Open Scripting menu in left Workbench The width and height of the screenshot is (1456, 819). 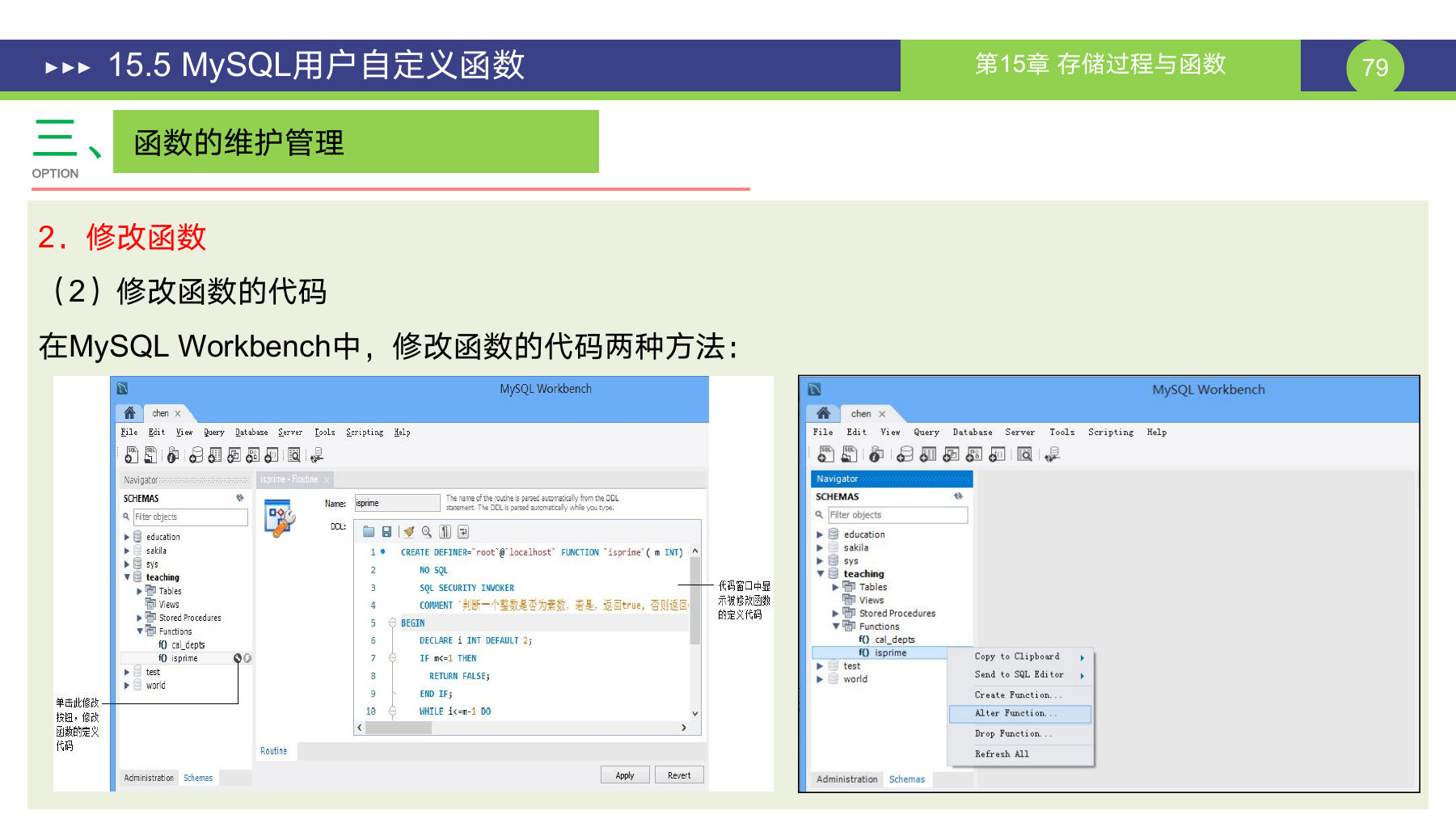point(365,433)
